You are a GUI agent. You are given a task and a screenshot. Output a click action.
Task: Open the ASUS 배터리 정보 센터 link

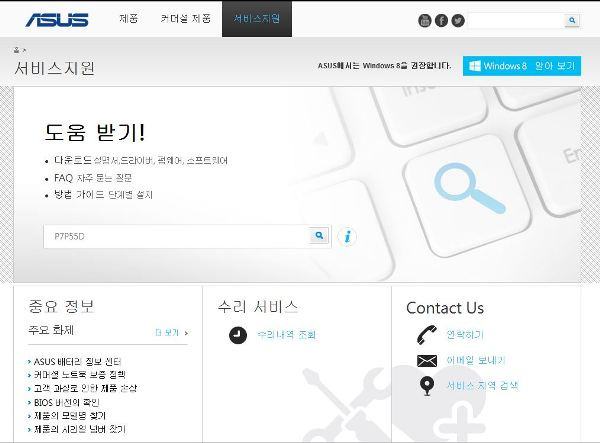pos(75,362)
